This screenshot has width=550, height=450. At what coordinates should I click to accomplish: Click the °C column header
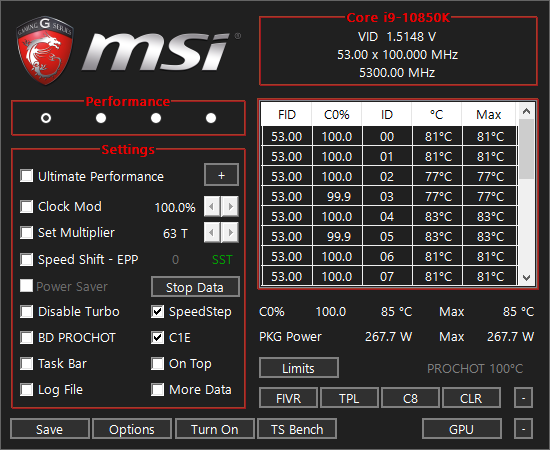click(x=437, y=114)
